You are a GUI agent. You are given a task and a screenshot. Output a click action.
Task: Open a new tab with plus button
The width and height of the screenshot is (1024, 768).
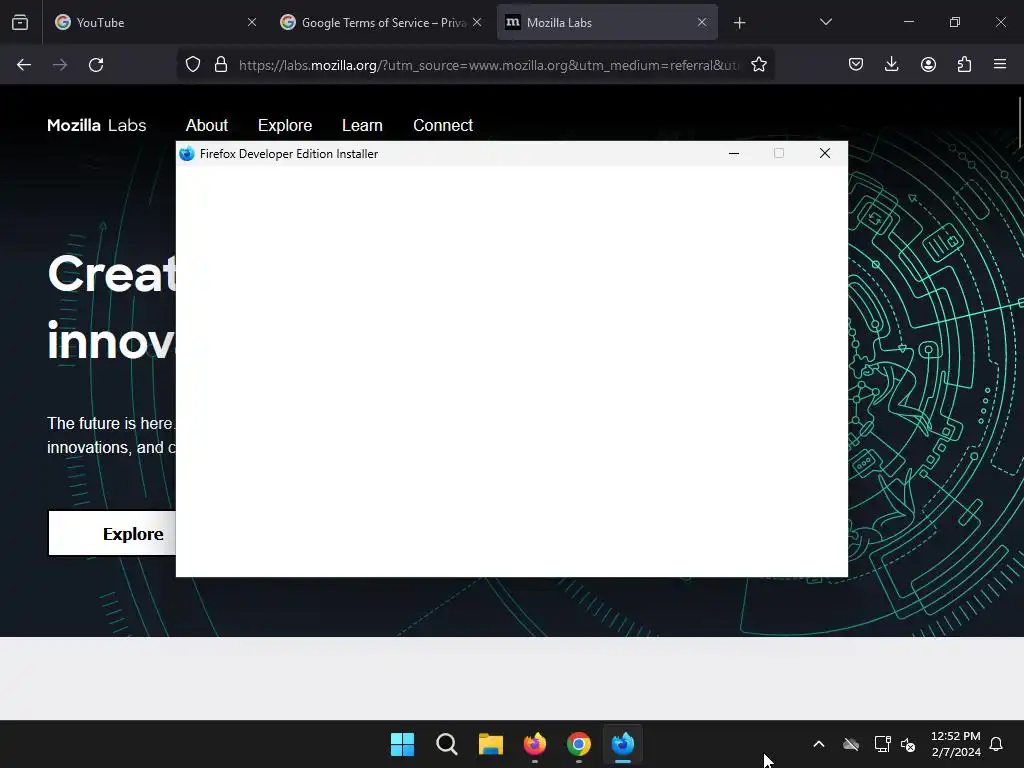[x=739, y=23]
